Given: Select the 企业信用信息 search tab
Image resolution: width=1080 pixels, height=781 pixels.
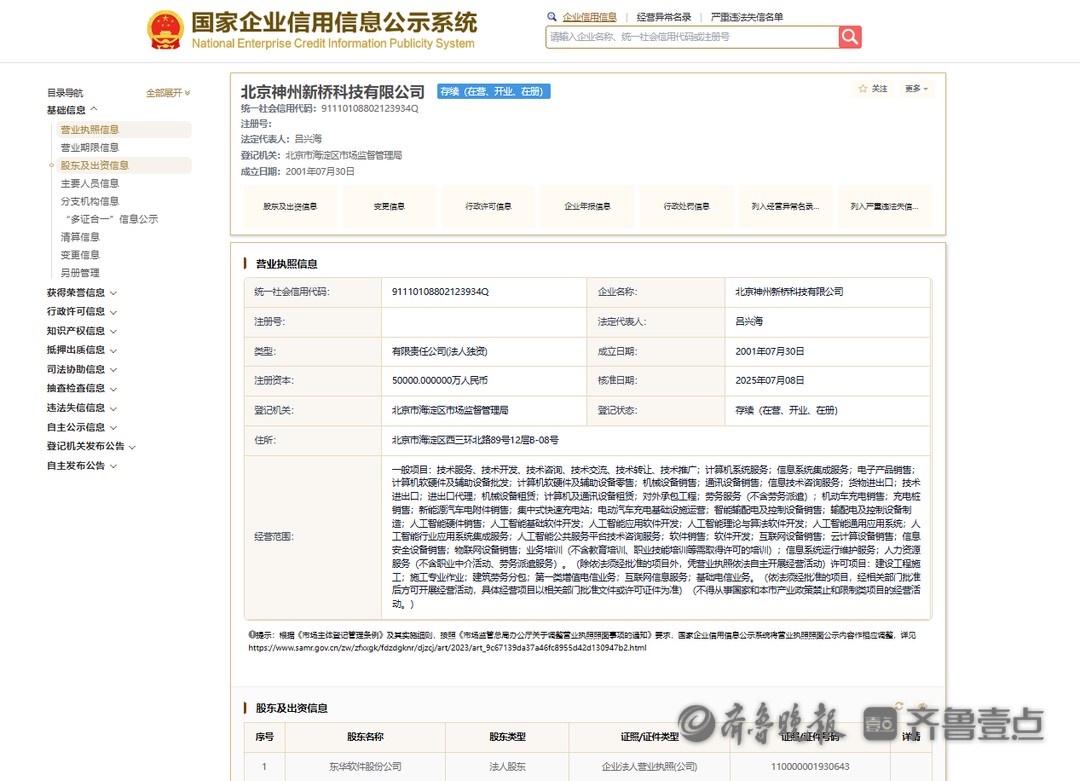Looking at the screenshot, I should pos(590,17).
